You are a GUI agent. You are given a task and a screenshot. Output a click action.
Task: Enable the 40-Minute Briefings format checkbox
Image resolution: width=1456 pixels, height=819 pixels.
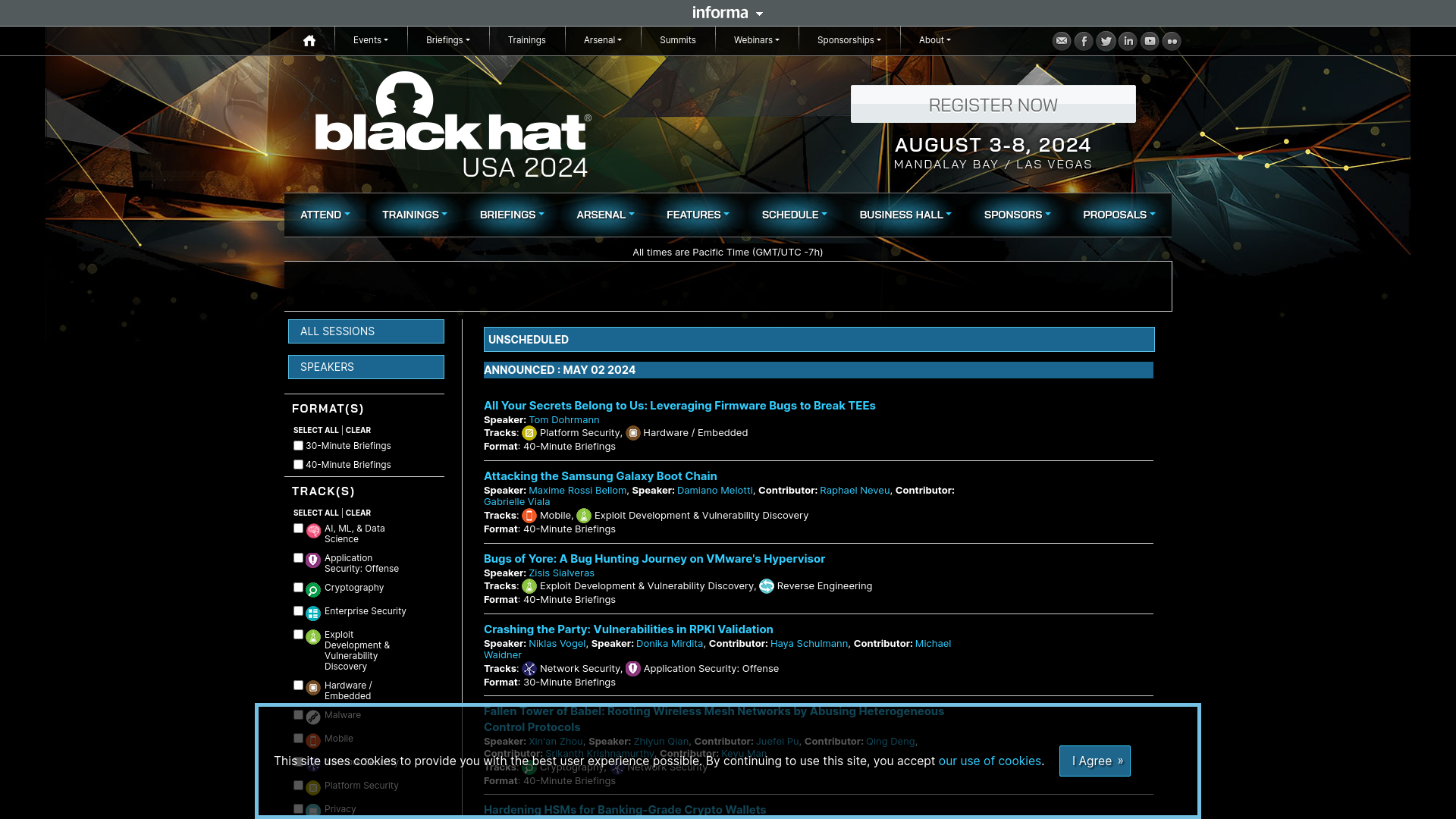coord(298,465)
